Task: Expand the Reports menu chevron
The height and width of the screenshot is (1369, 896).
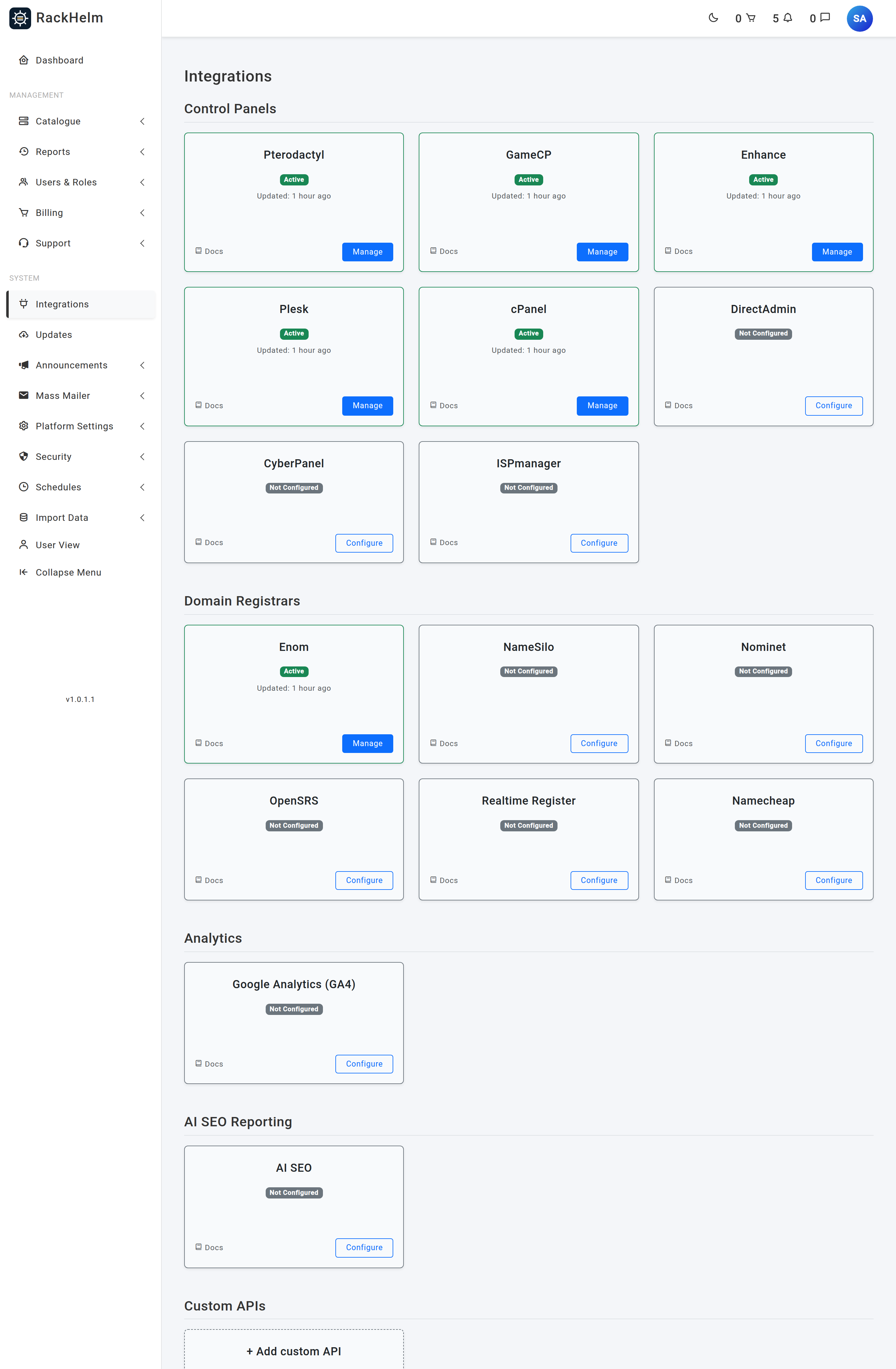Action: point(142,152)
